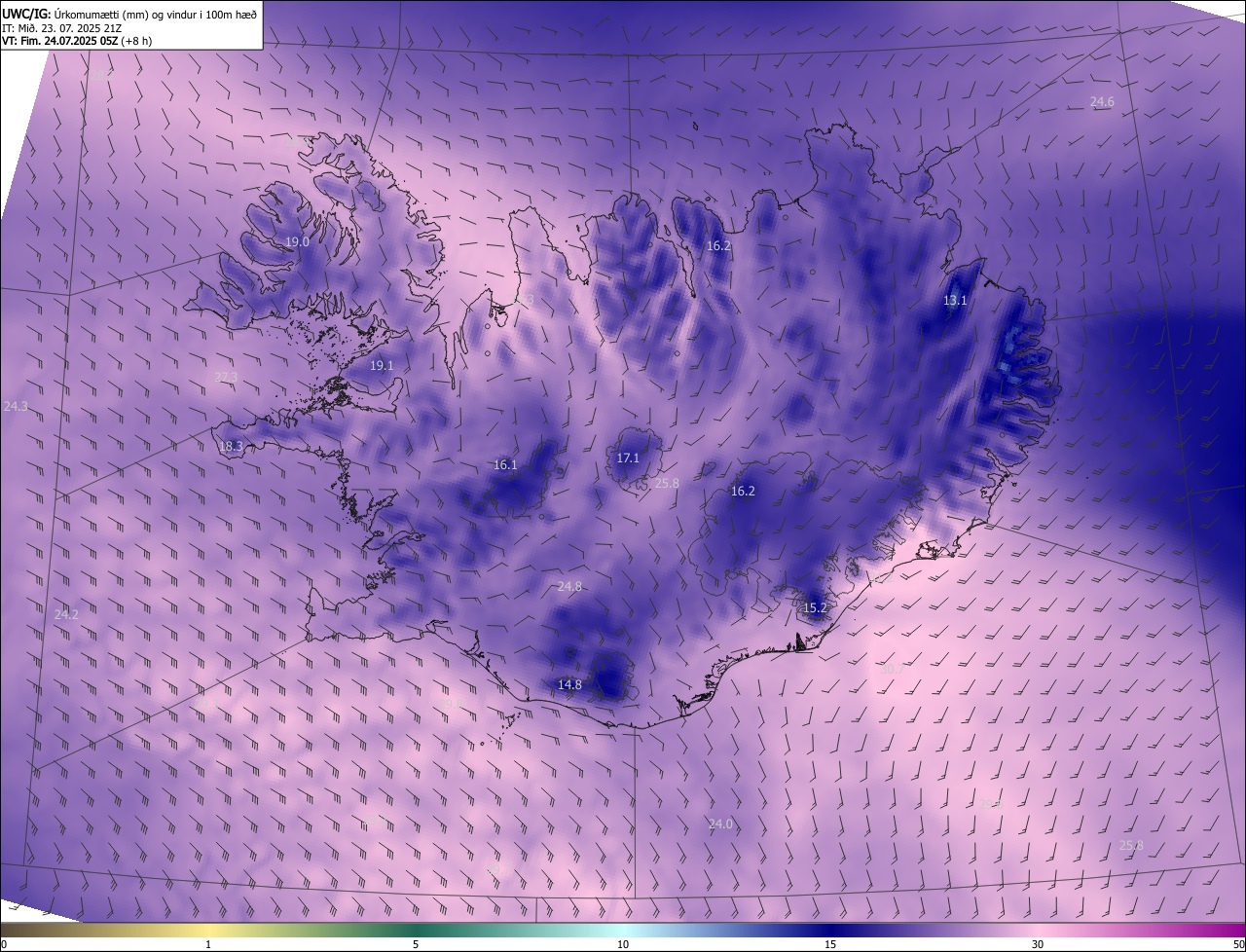Screen dimensions: 1246x952
Task: Click the 16.1 map value
Action: coord(505,465)
